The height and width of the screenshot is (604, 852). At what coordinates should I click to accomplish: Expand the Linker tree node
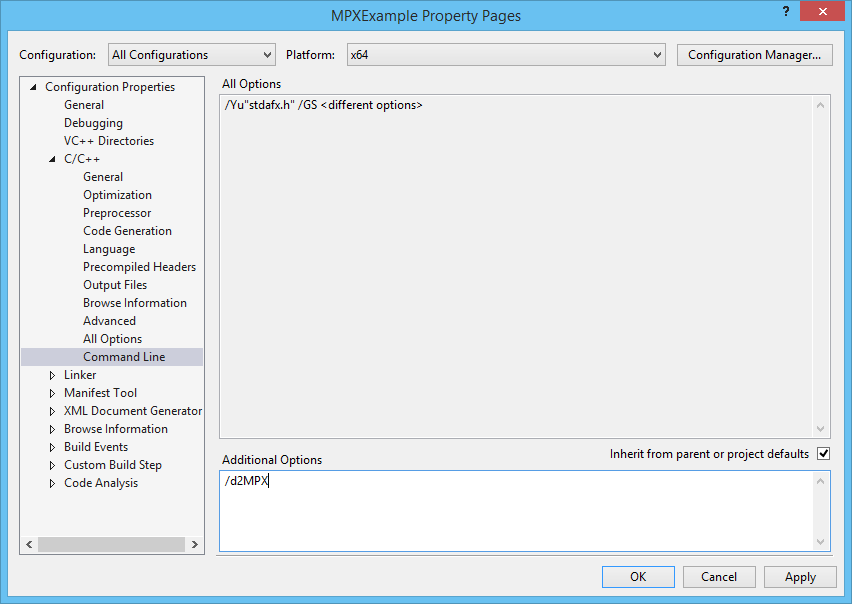pos(53,375)
